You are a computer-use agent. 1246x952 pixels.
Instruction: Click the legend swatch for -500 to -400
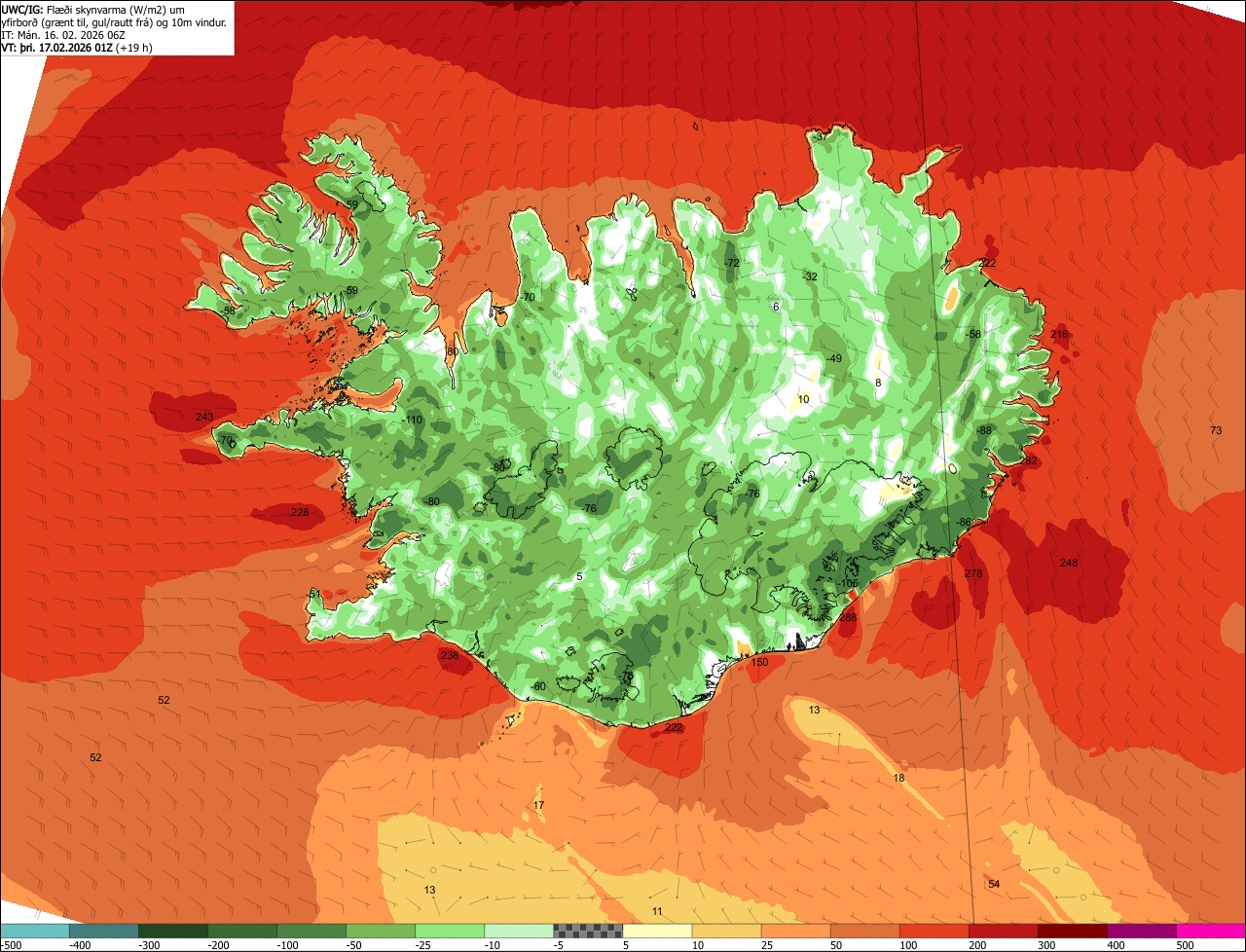pyautogui.click(x=35, y=931)
